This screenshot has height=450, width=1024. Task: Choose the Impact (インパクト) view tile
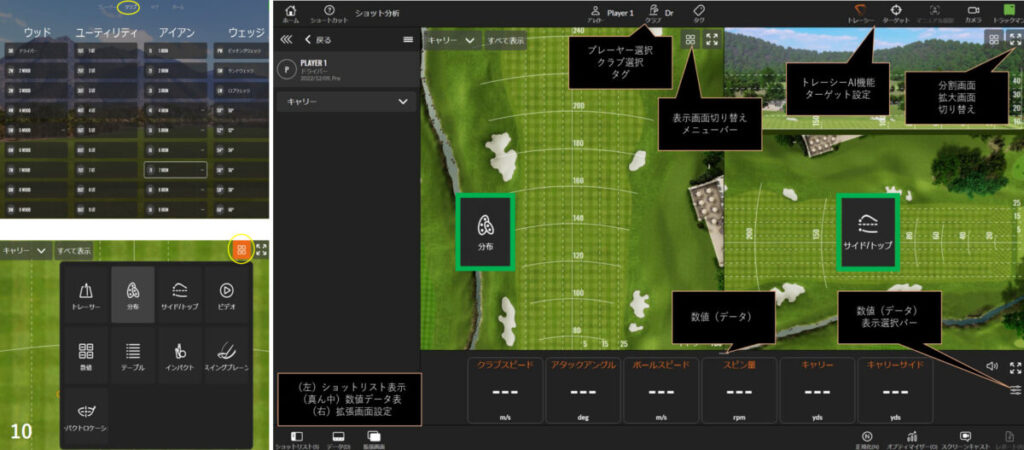(180, 356)
